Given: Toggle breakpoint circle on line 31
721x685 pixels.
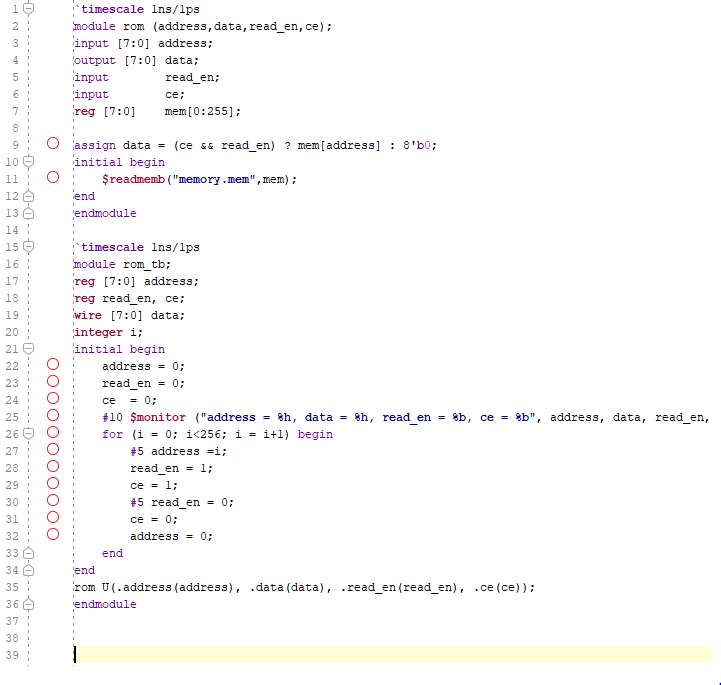Looking at the screenshot, I should [x=53, y=518].
